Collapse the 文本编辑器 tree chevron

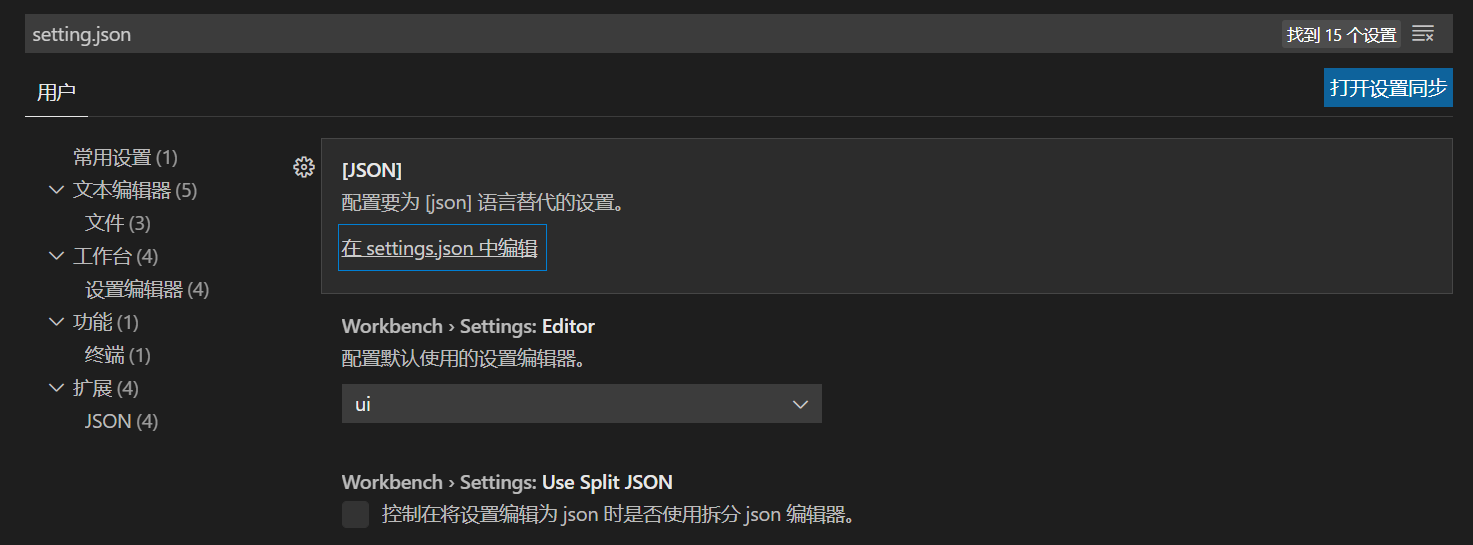coord(56,190)
